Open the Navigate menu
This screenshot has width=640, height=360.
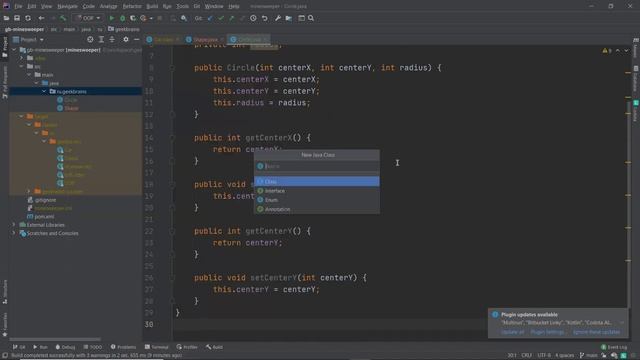click(67, 6)
